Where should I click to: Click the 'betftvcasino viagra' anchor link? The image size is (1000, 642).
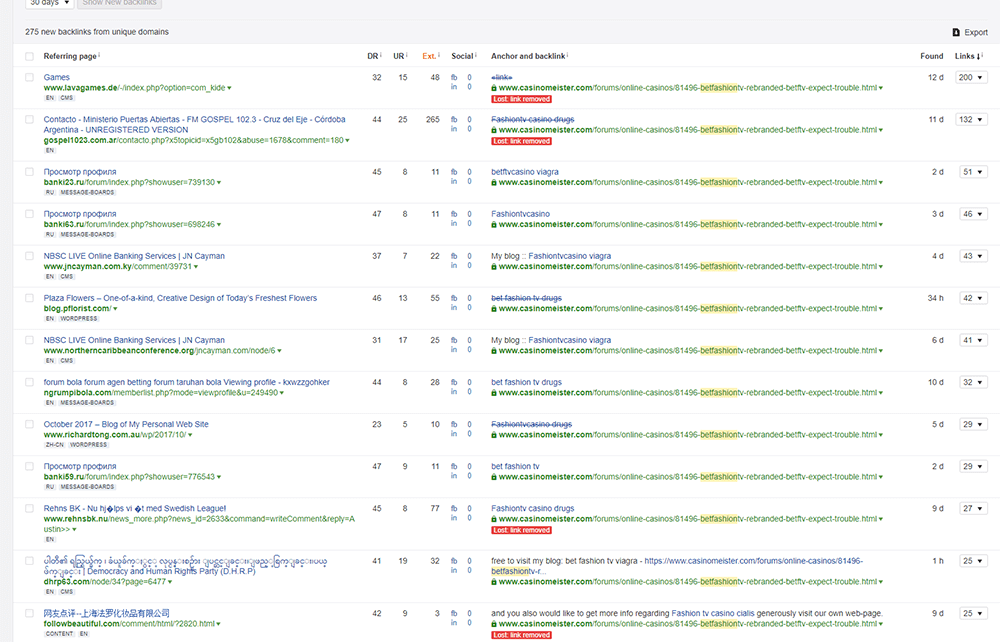(x=525, y=172)
